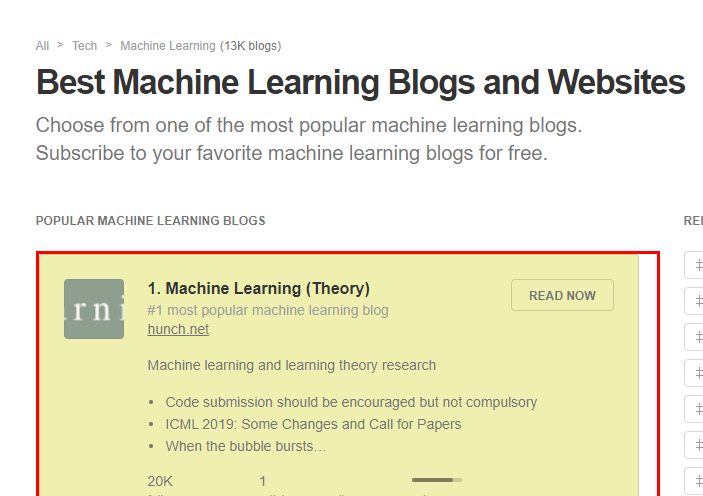Screen dimensions: 703x496
Task: Click the fifth hashtag tag in related sidebar
Action: point(694,409)
